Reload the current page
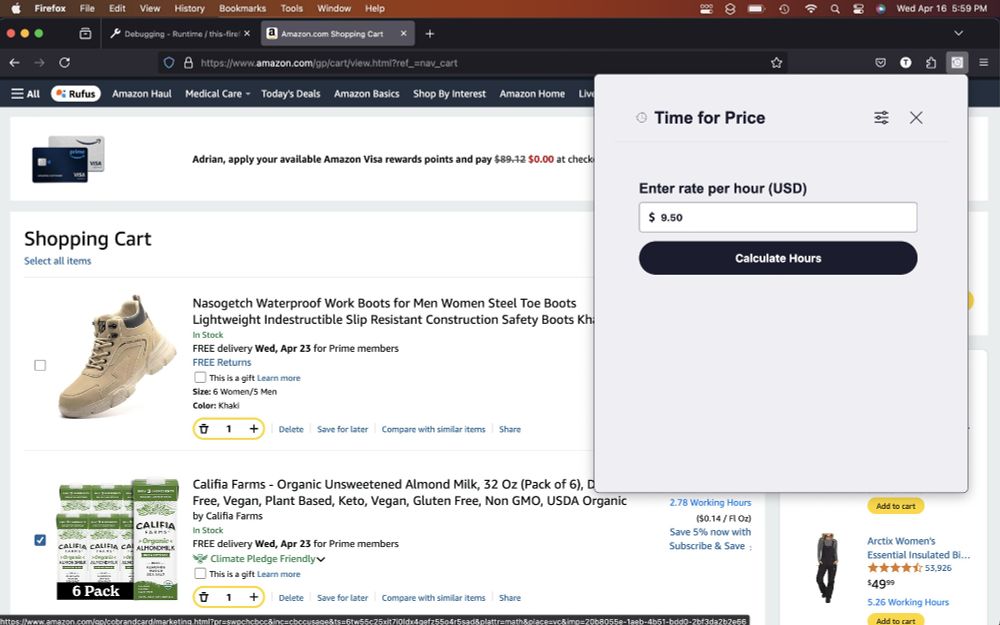1000x625 pixels. 64,62
